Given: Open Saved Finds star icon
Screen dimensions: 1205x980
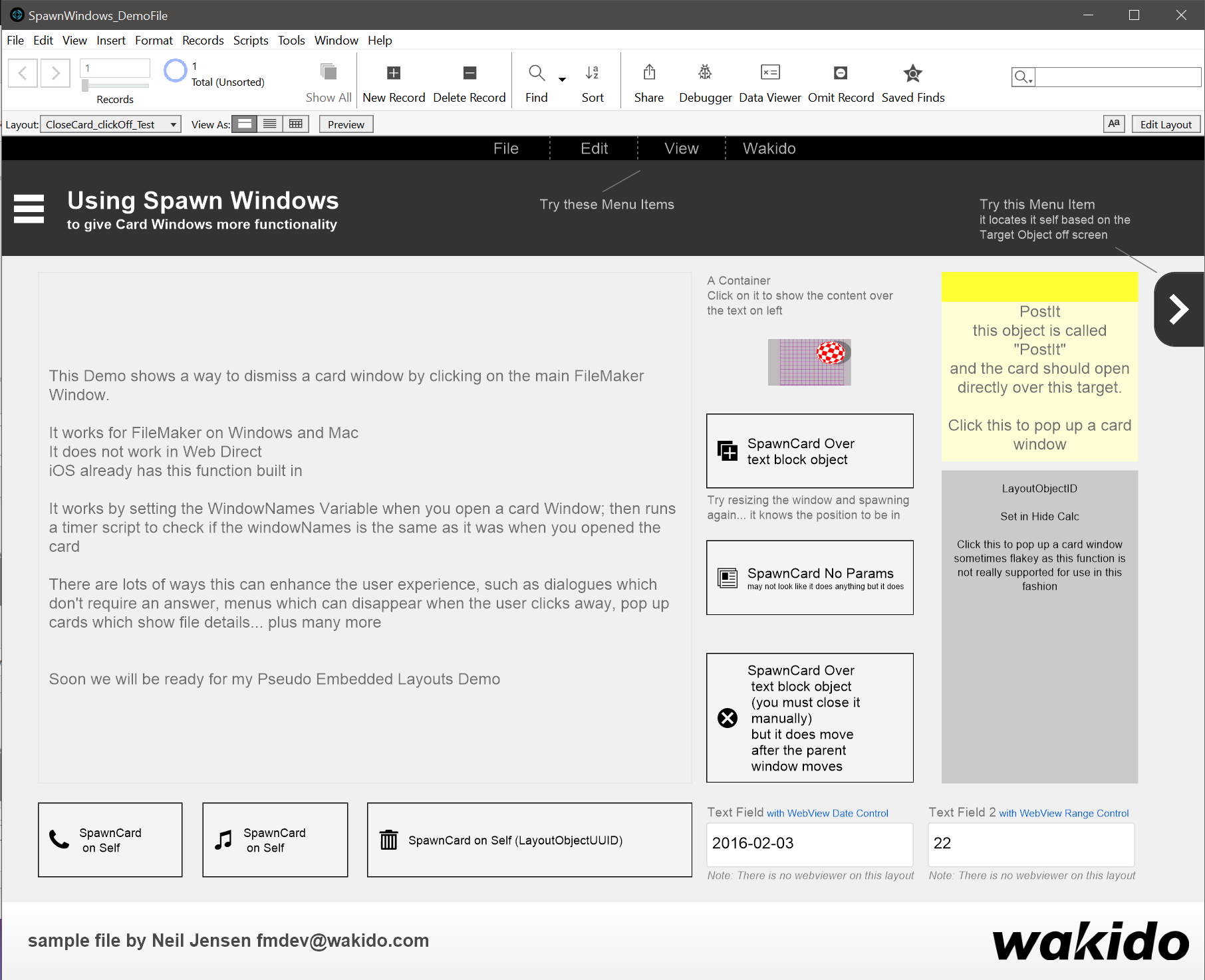Looking at the screenshot, I should pos(912,73).
